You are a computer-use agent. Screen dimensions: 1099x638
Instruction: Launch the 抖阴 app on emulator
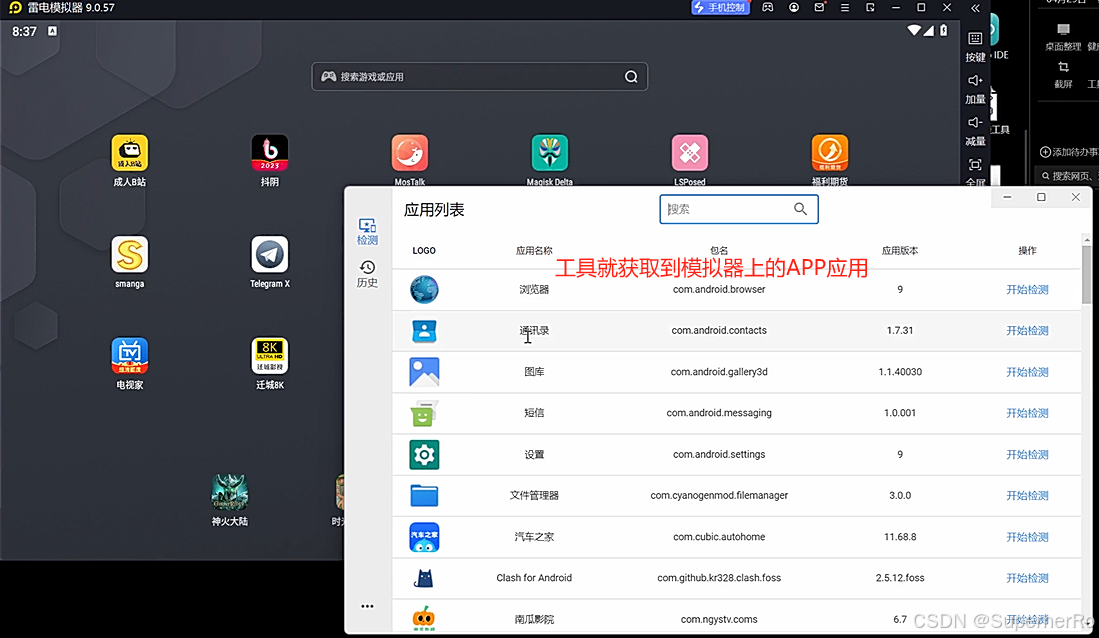[x=270, y=153]
